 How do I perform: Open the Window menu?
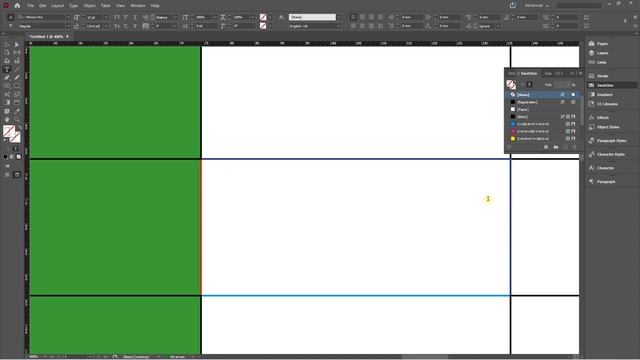point(138,6)
